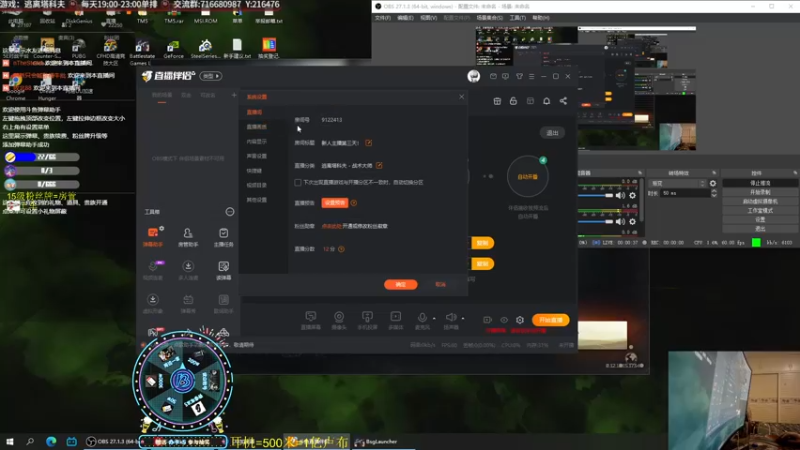800x450 pixels.
Task: Open the OBS transition type dropdown
Action: click(677, 183)
